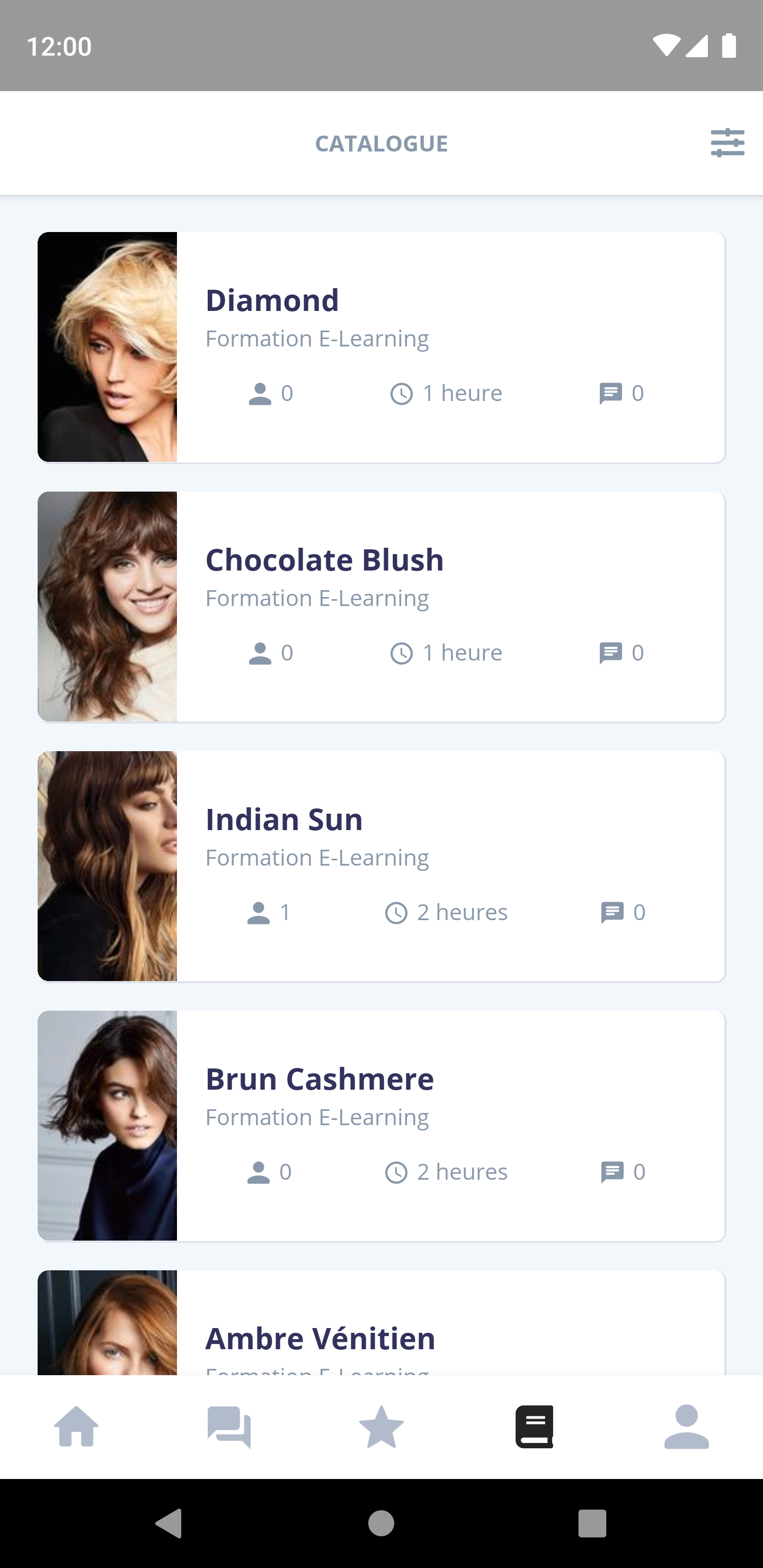Viewport: 763px width, 1568px height.
Task: Tap the comments icon on Brun Cashmere card
Action: click(x=611, y=1172)
